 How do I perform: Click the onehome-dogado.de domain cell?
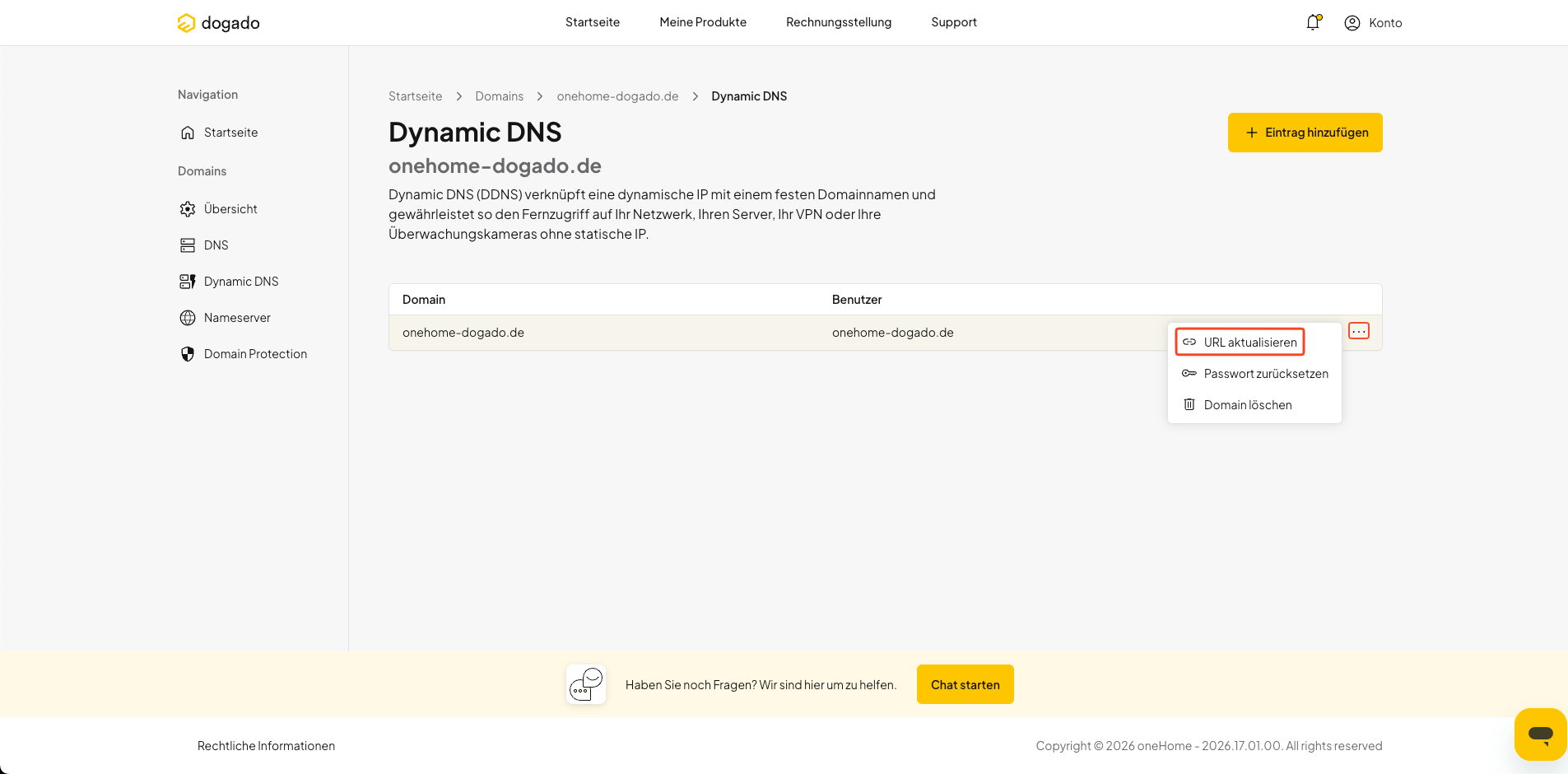(x=463, y=333)
